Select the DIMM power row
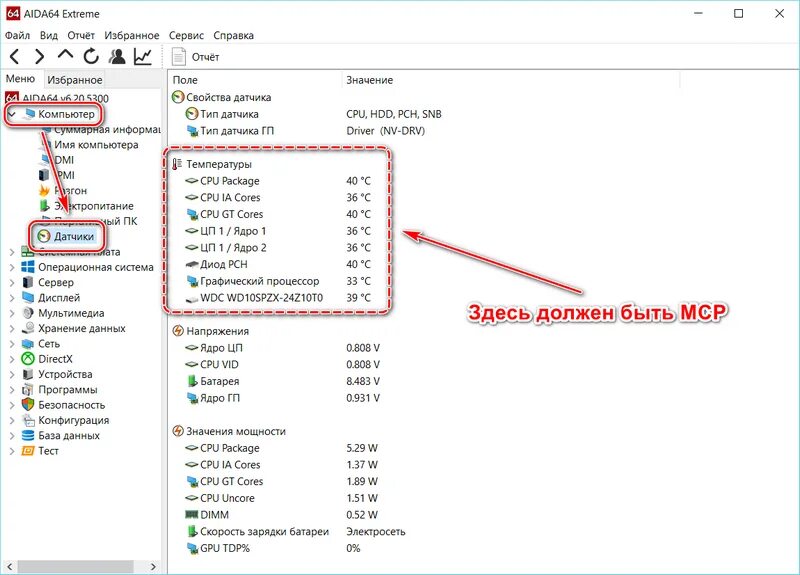 point(281,515)
